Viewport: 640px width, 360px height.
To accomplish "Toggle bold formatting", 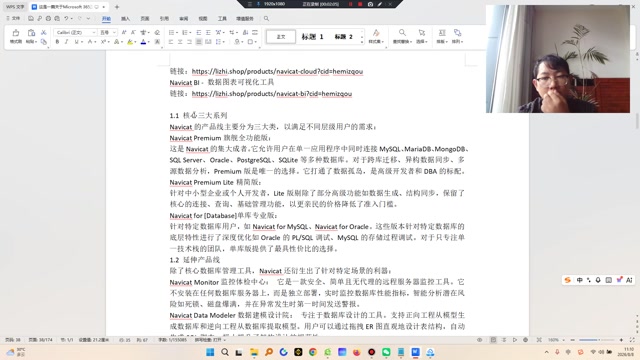I will pyautogui.click(x=57, y=42).
